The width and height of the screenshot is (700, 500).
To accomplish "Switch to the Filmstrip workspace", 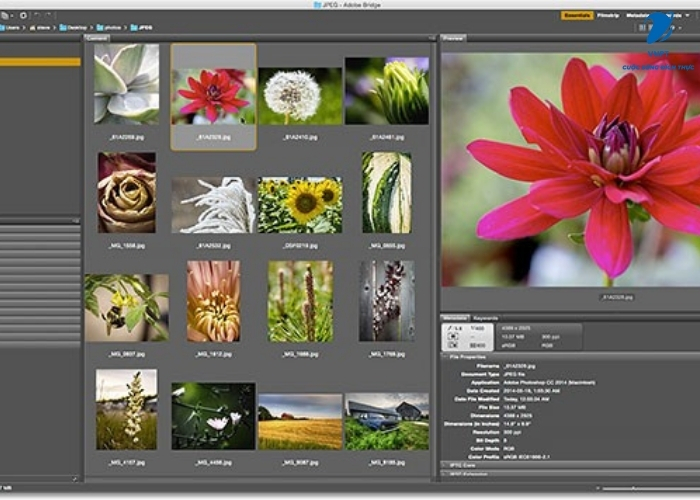I will (x=608, y=16).
